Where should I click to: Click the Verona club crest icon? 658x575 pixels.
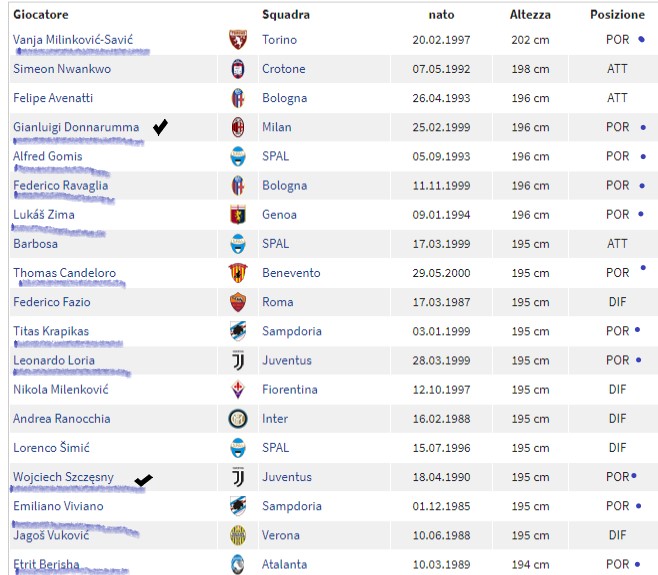[238, 535]
